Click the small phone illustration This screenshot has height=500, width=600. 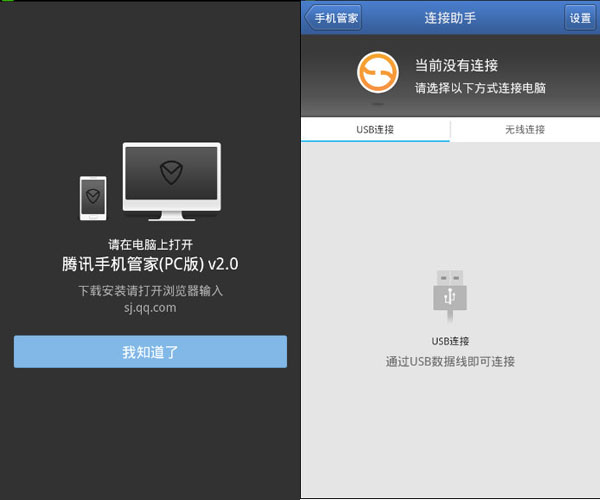pos(93,198)
